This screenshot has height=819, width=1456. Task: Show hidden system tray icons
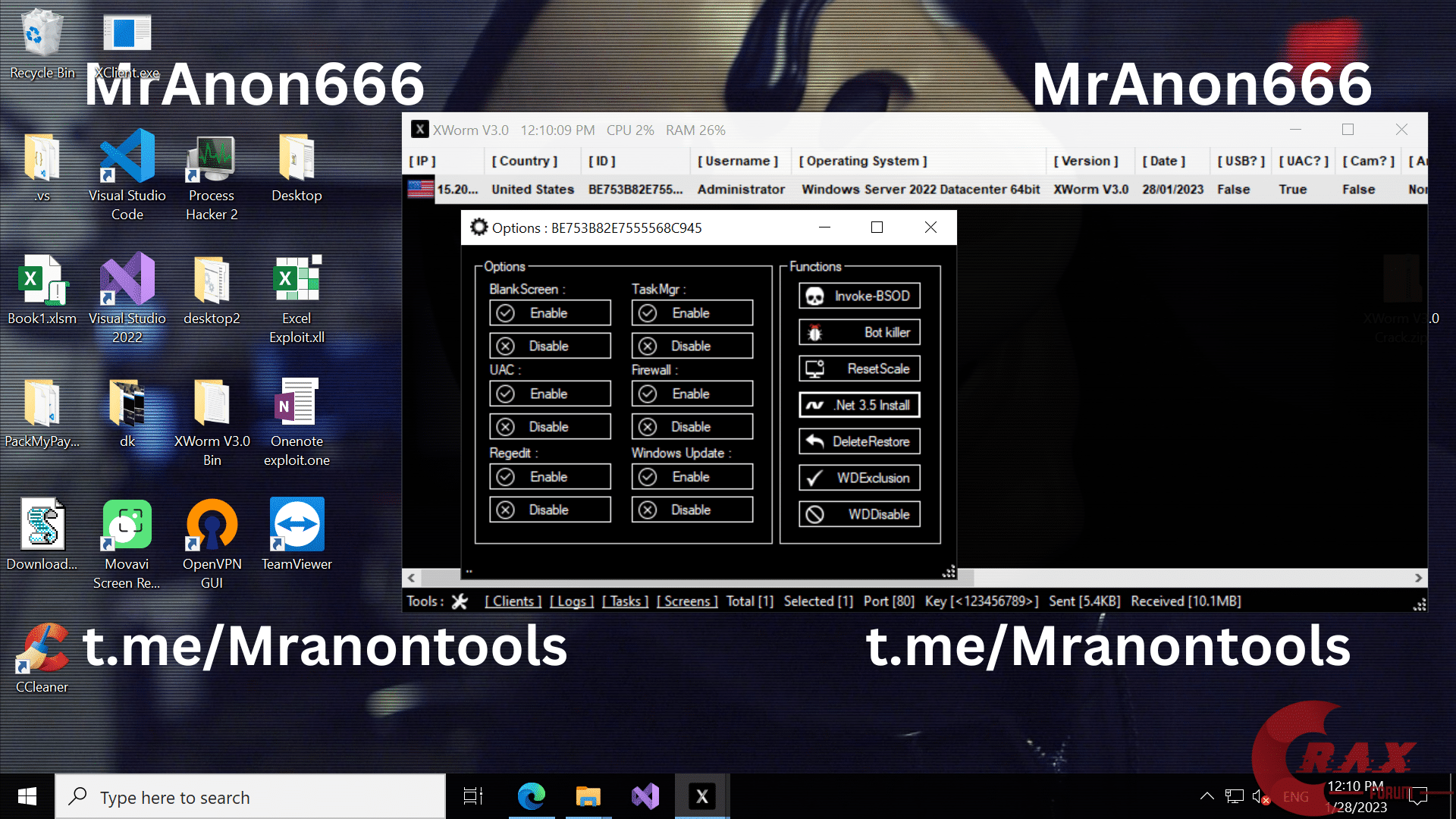tap(1207, 796)
